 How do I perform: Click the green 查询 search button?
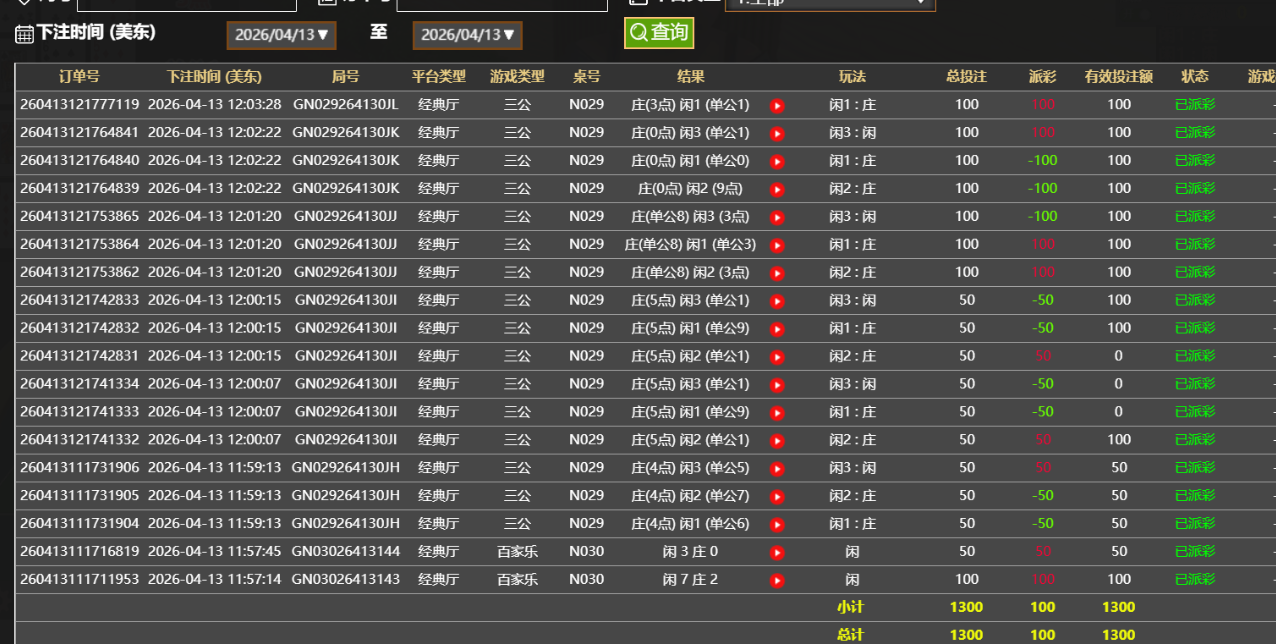658,33
